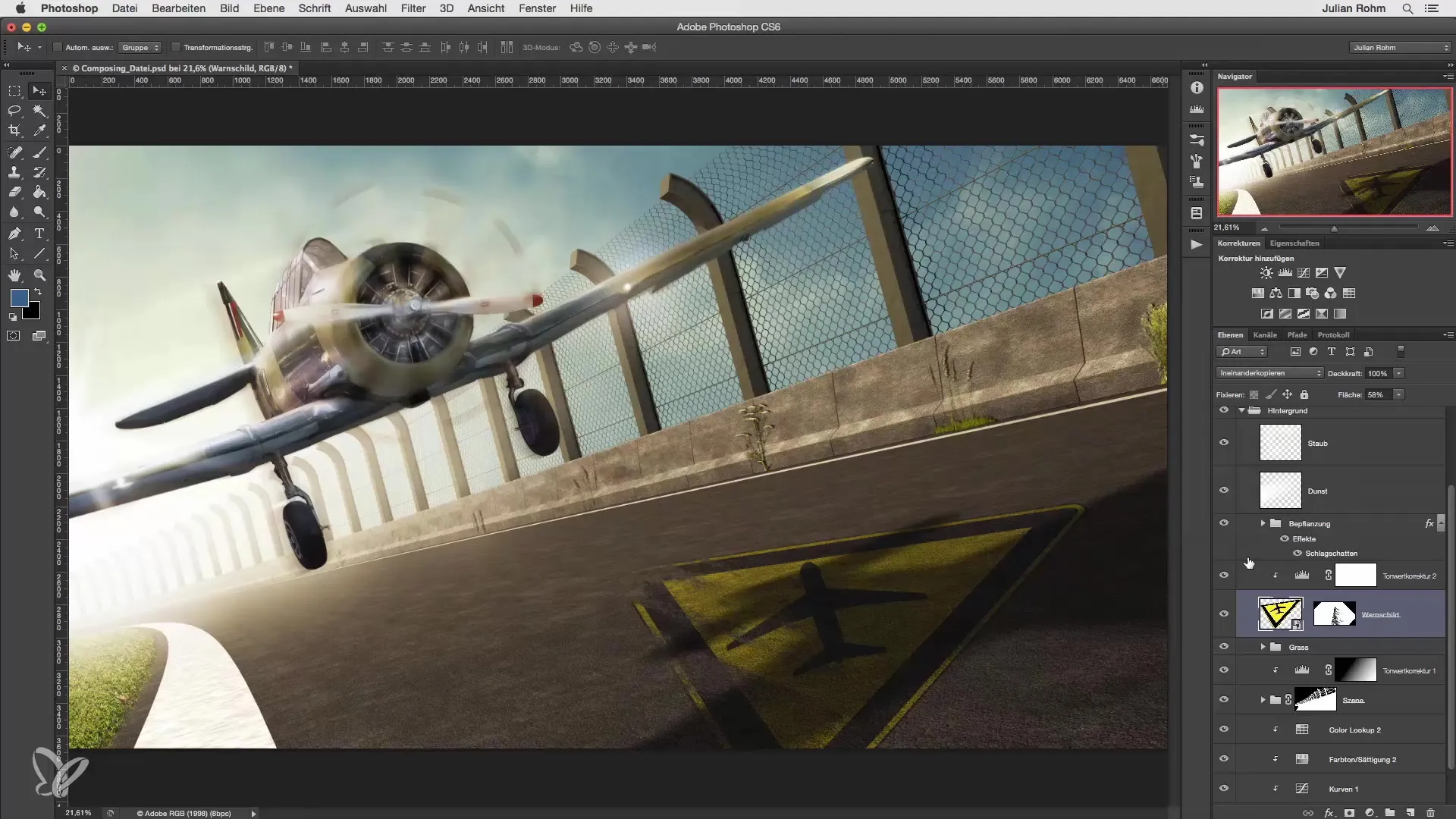Select the Type tool

(39, 234)
